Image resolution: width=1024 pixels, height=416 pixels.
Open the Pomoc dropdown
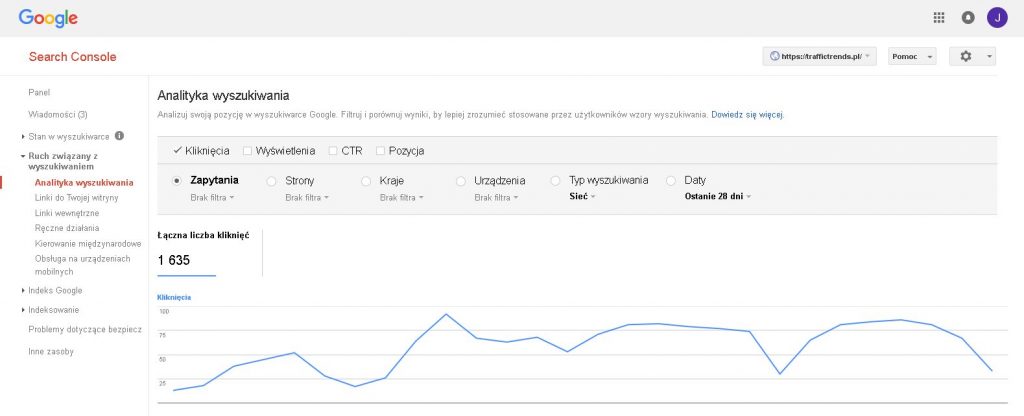pyautogui.click(x=912, y=56)
